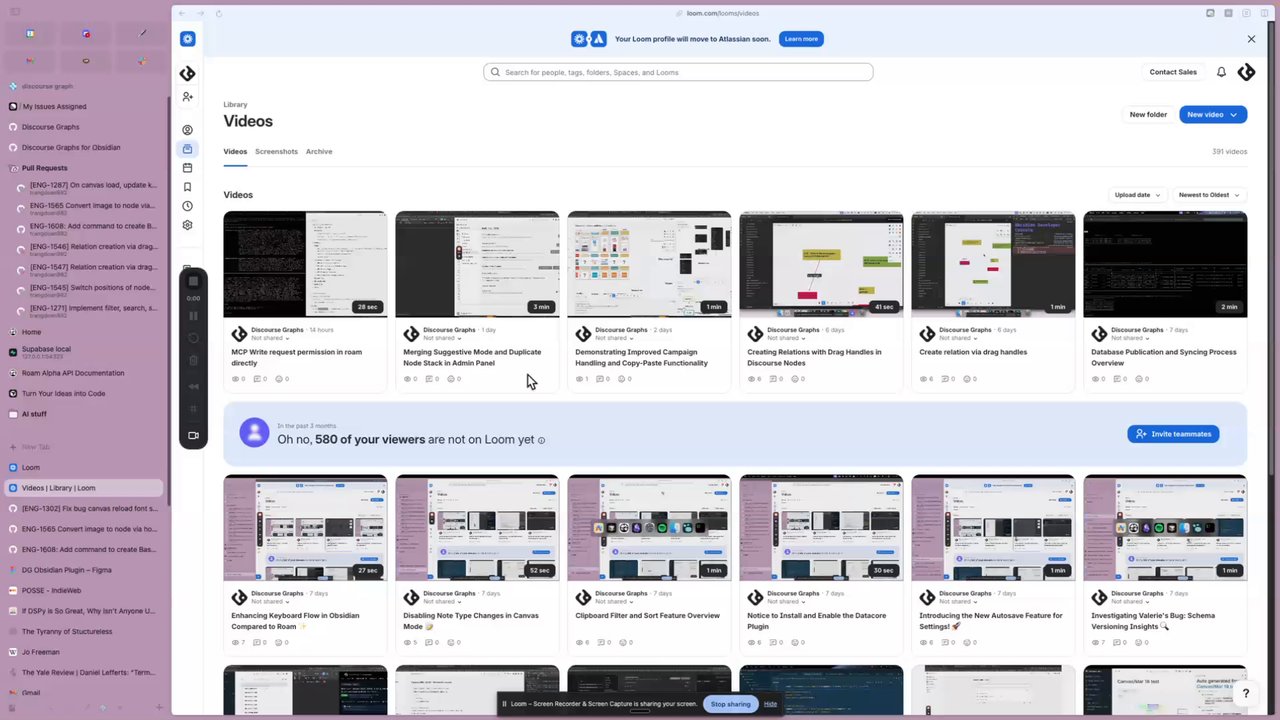1280x720 pixels.
Task: Switch to the Videos tab
Action: point(235,151)
